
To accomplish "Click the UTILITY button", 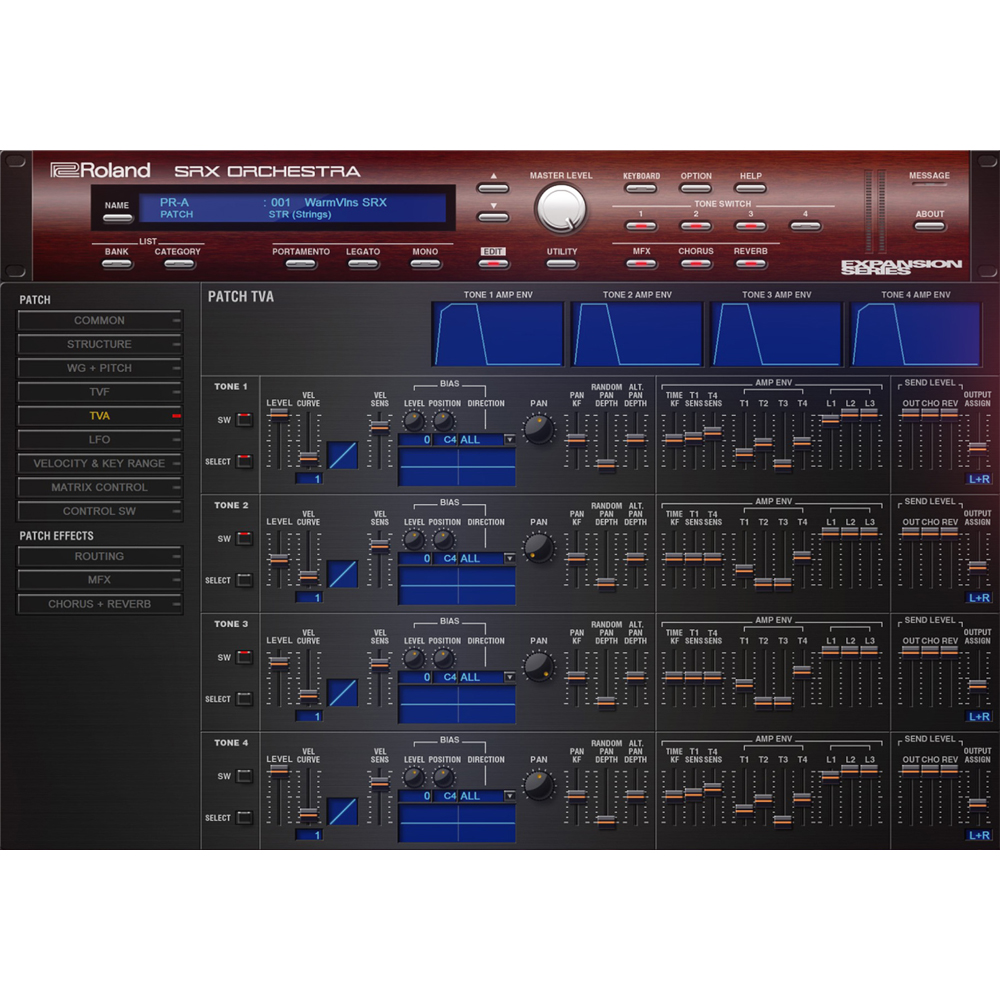I will 561,263.
